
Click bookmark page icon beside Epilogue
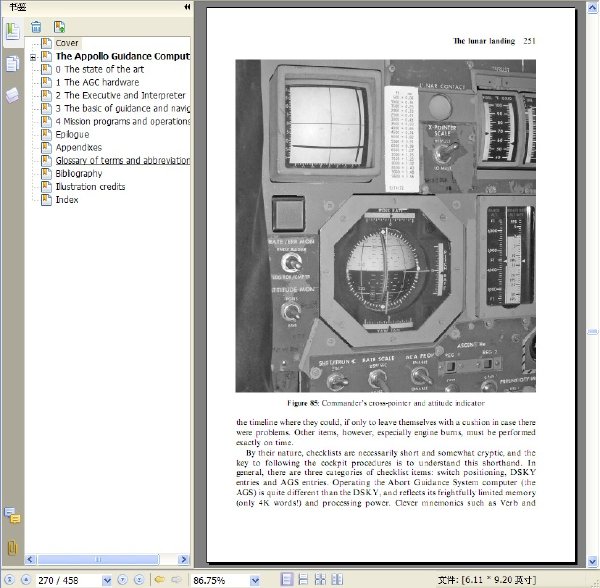tap(46, 134)
